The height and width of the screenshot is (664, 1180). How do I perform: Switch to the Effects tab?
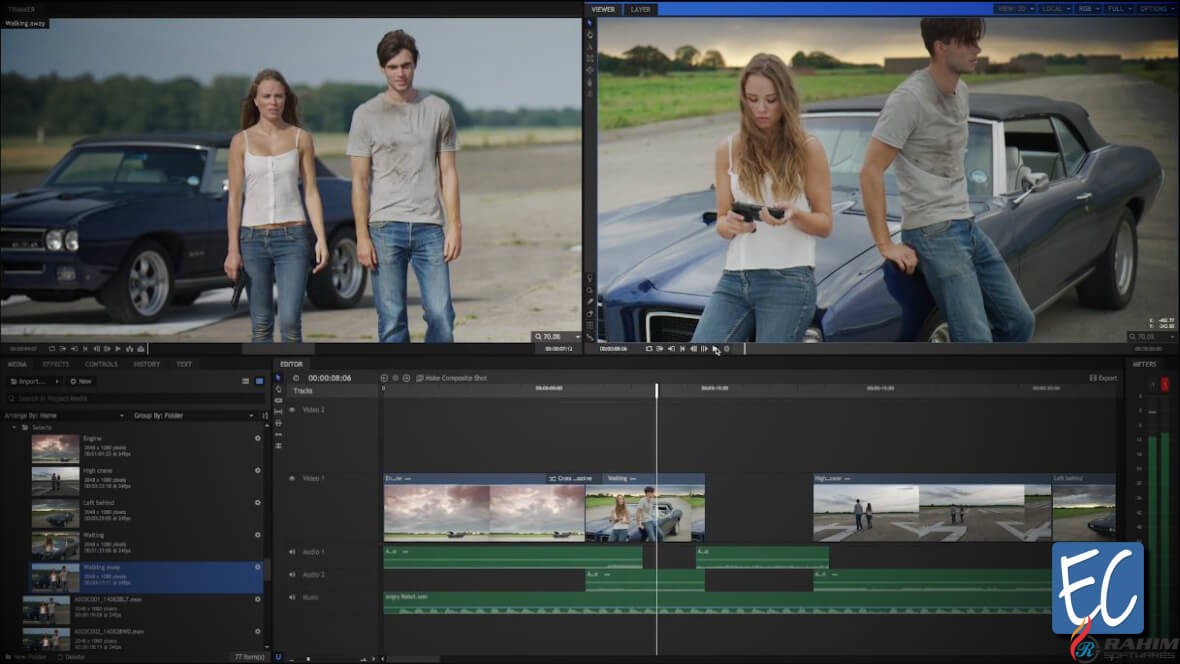[56, 364]
